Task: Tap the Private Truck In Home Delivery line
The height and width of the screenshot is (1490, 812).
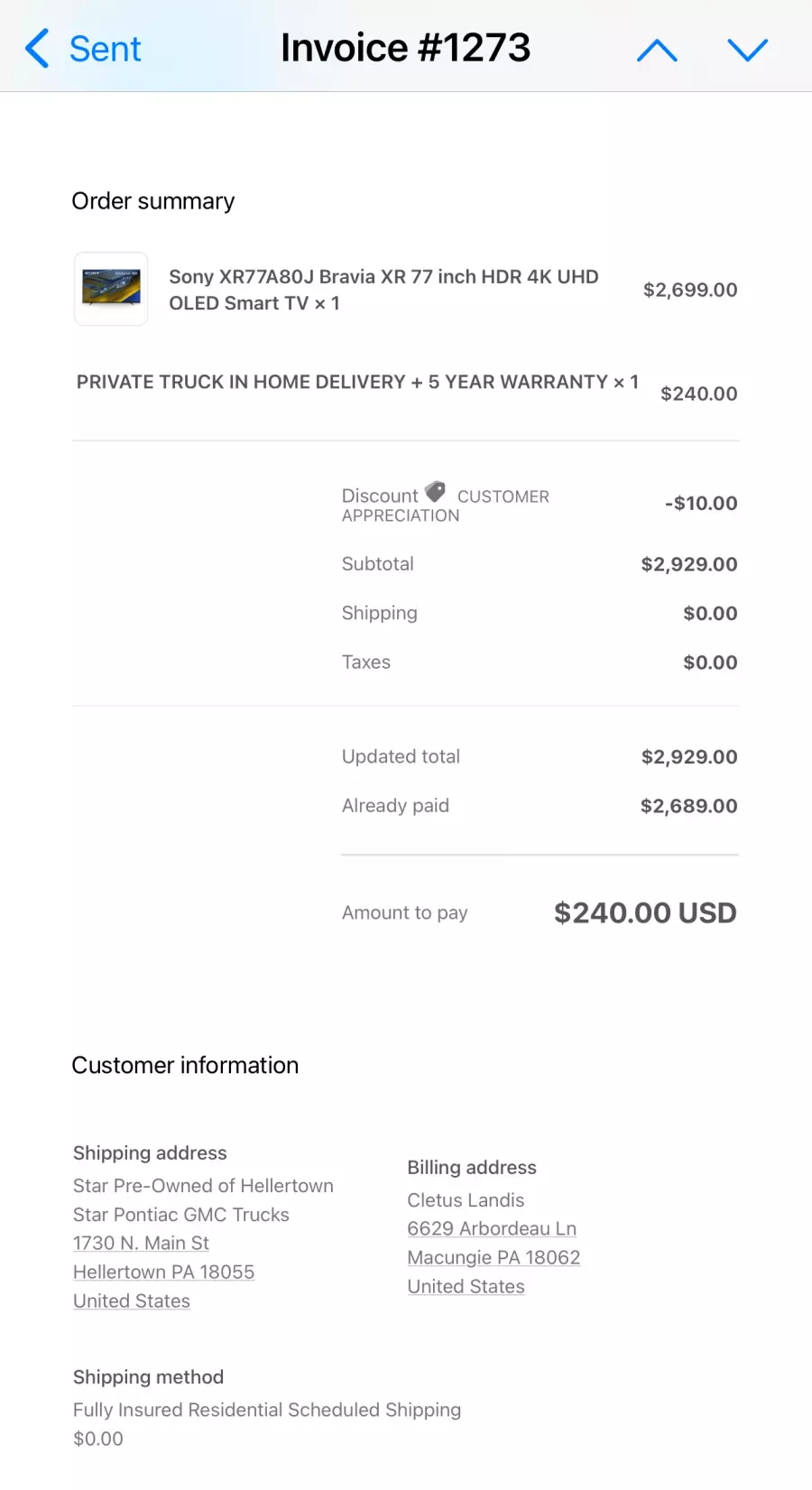Action: click(x=357, y=382)
